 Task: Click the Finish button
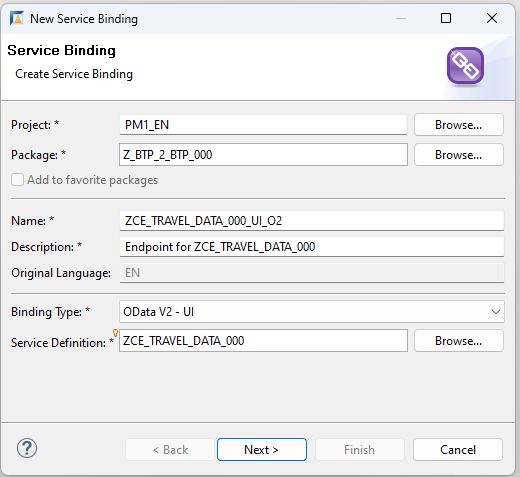[360, 450]
